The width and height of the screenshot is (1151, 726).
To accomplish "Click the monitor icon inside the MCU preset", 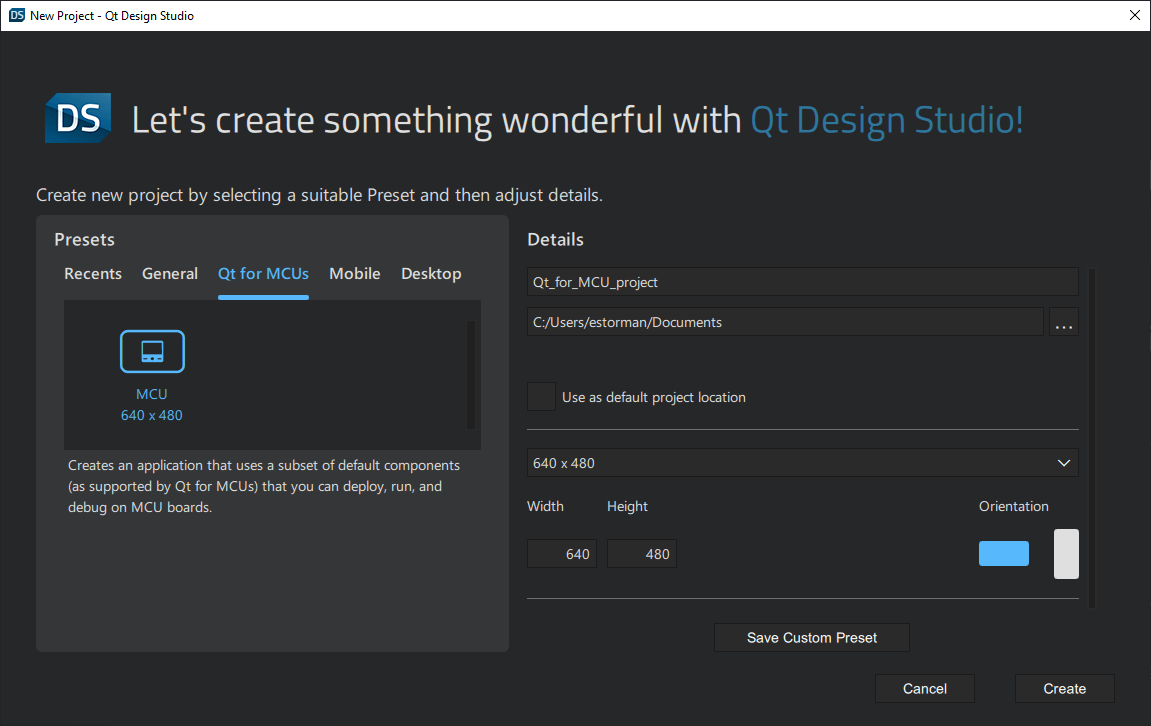I will 152,351.
